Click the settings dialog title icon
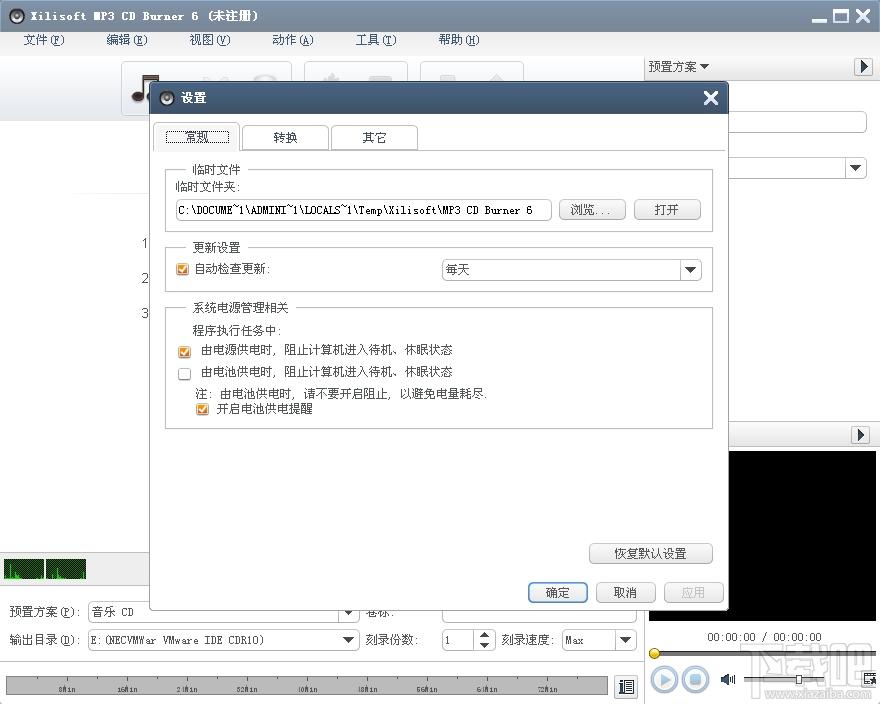The width and height of the screenshot is (880, 704). click(x=167, y=98)
